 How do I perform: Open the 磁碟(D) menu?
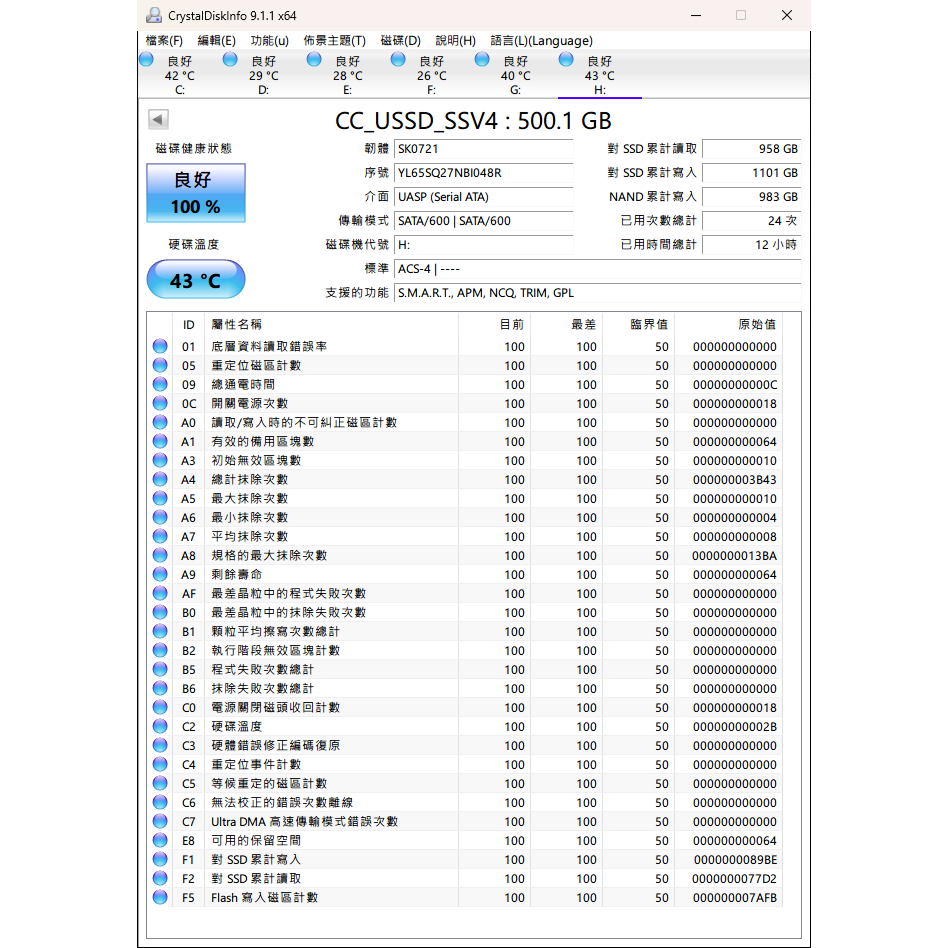(x=399, y=41)
